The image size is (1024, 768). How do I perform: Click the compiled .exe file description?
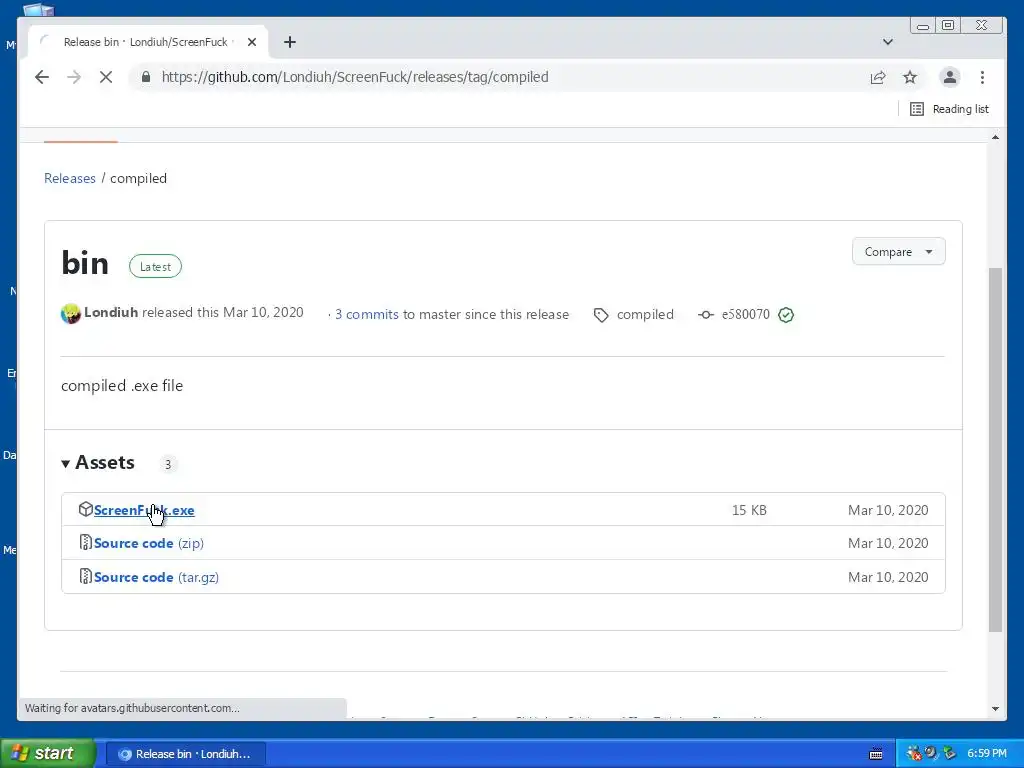122,385
